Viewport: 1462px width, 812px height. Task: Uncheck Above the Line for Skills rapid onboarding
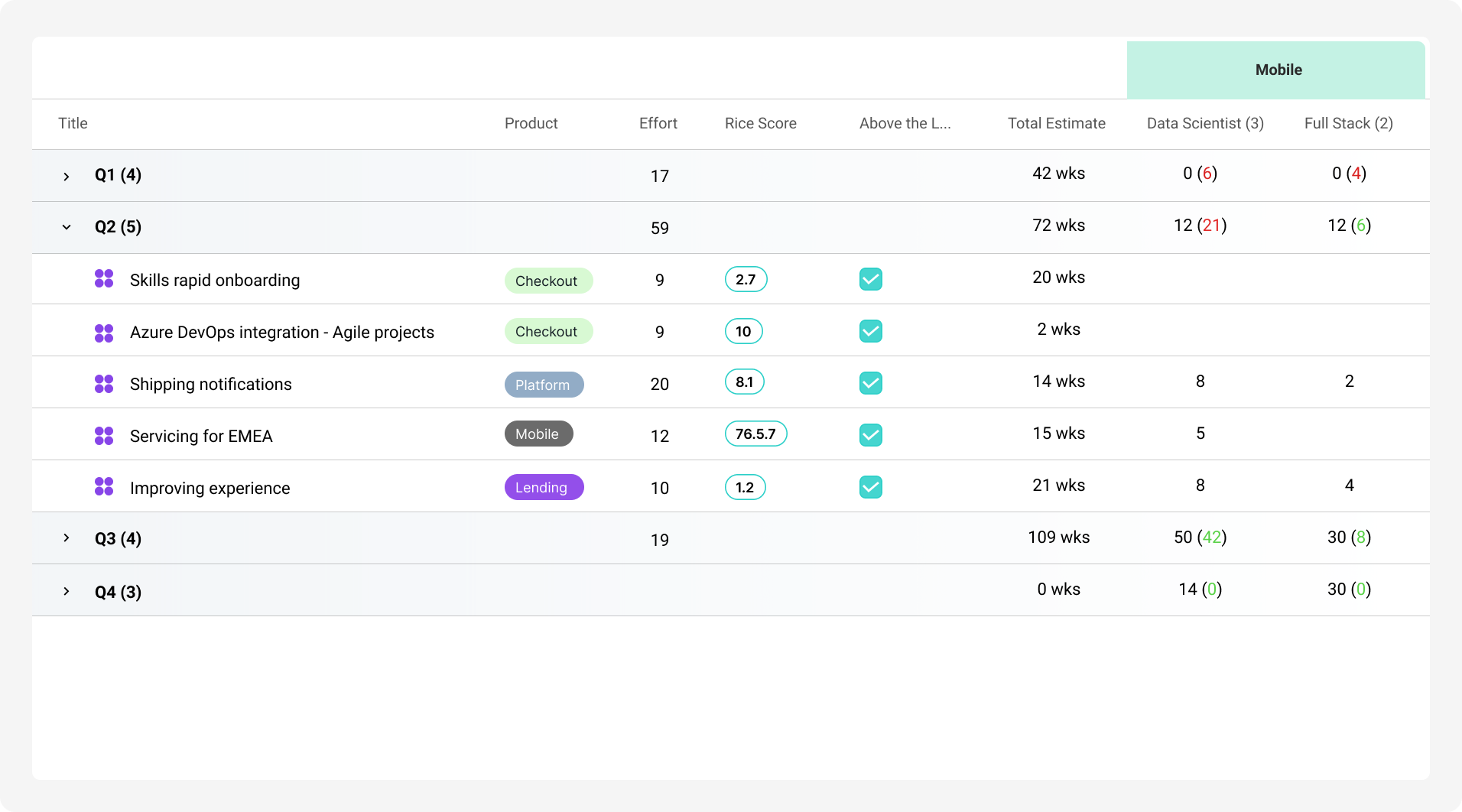(870, 279)
